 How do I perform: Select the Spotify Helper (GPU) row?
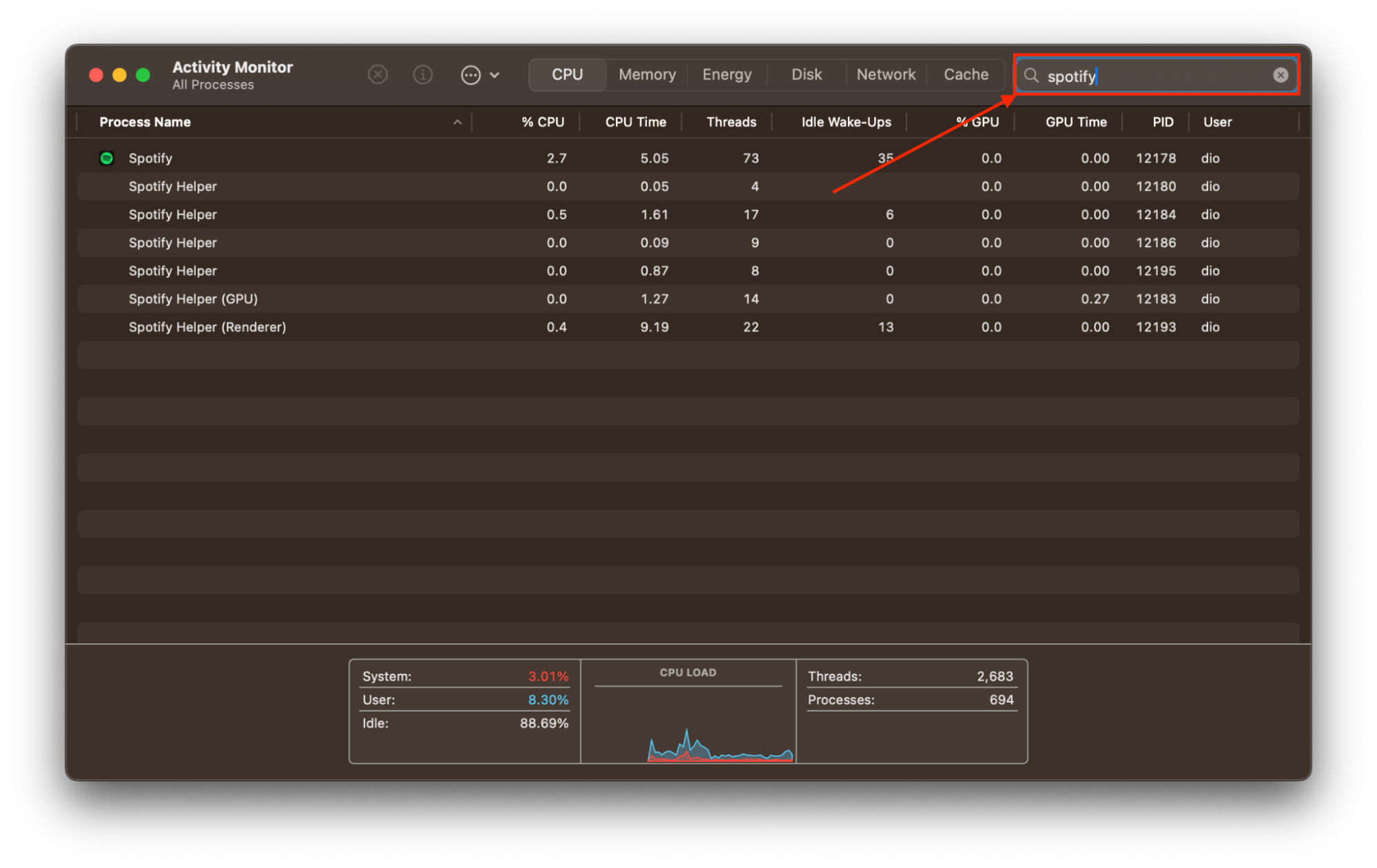pyautogui.click(x=688, y=299)
